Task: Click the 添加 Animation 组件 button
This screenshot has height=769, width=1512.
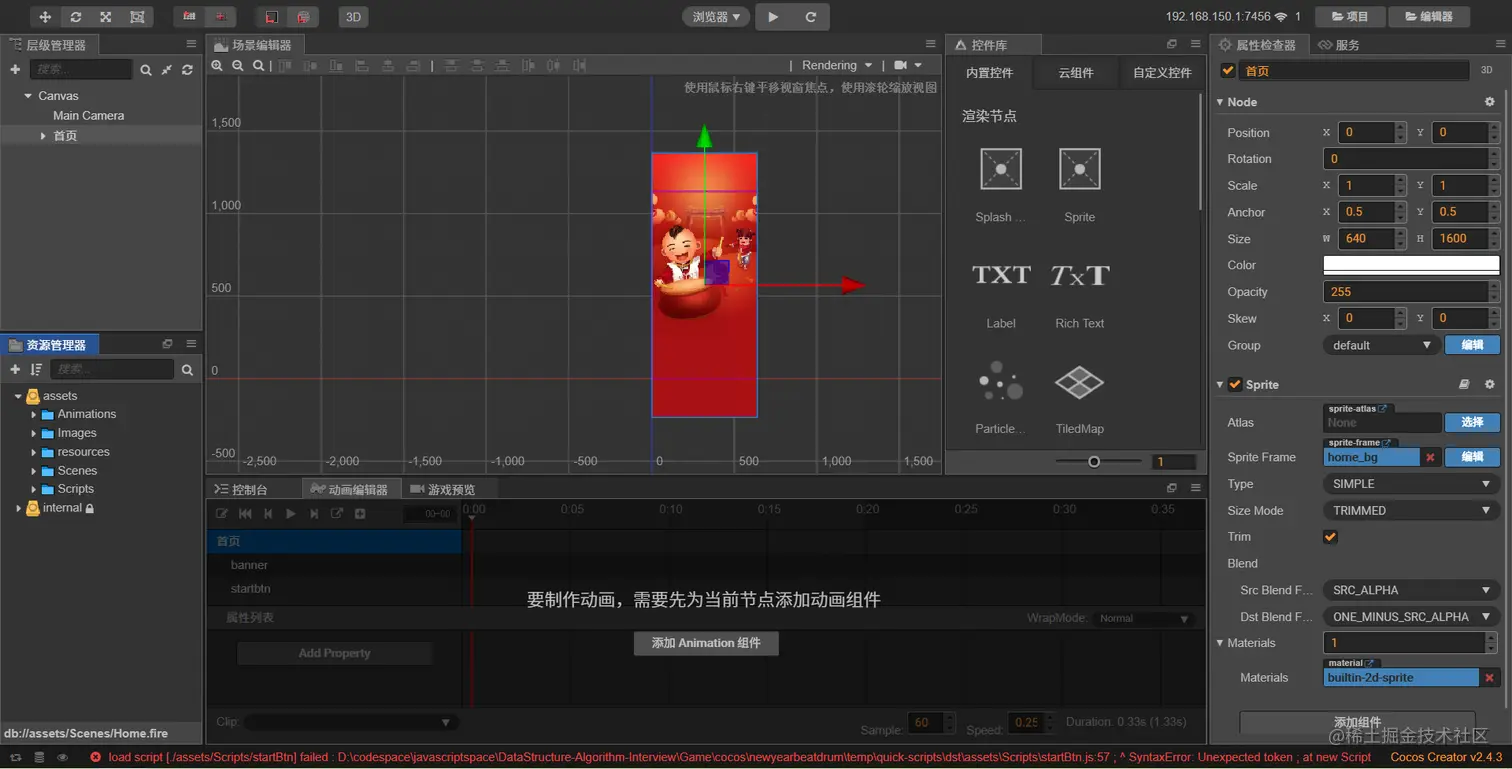Action: (x=706, y=643)
